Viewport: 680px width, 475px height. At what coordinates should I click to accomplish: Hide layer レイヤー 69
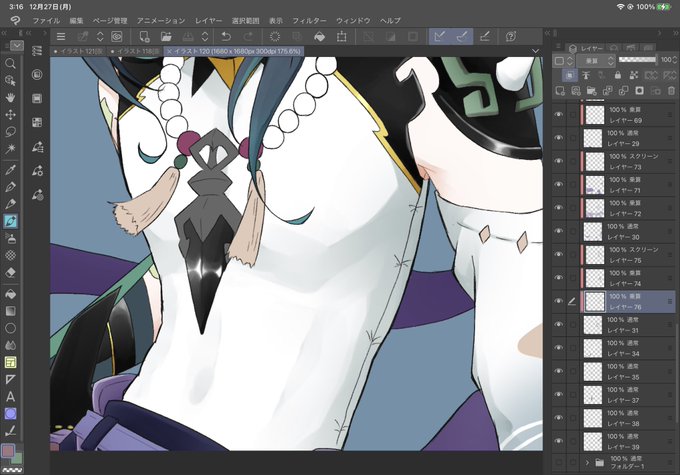(559, 115)
